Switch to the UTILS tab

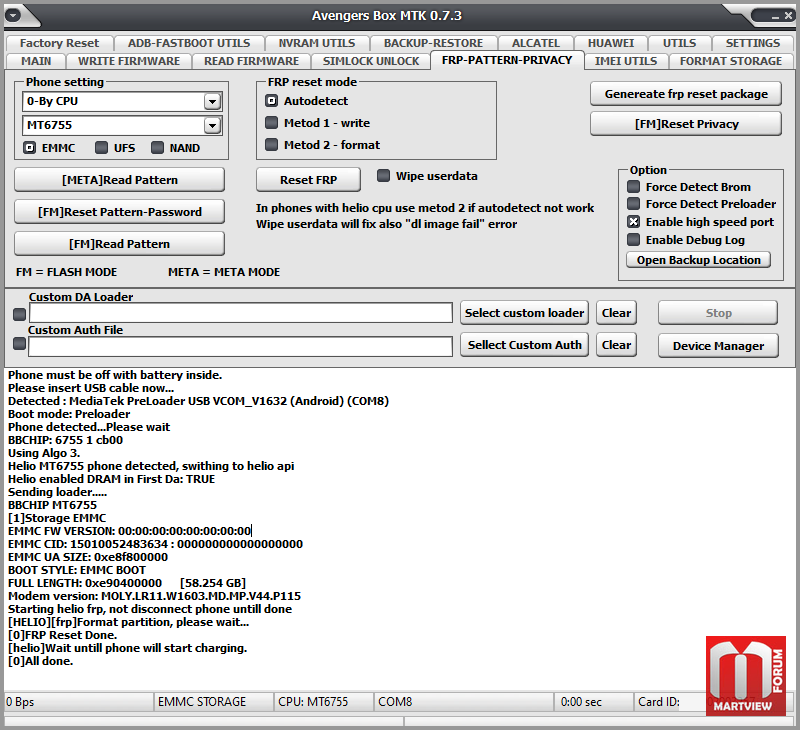click(679, 43)
